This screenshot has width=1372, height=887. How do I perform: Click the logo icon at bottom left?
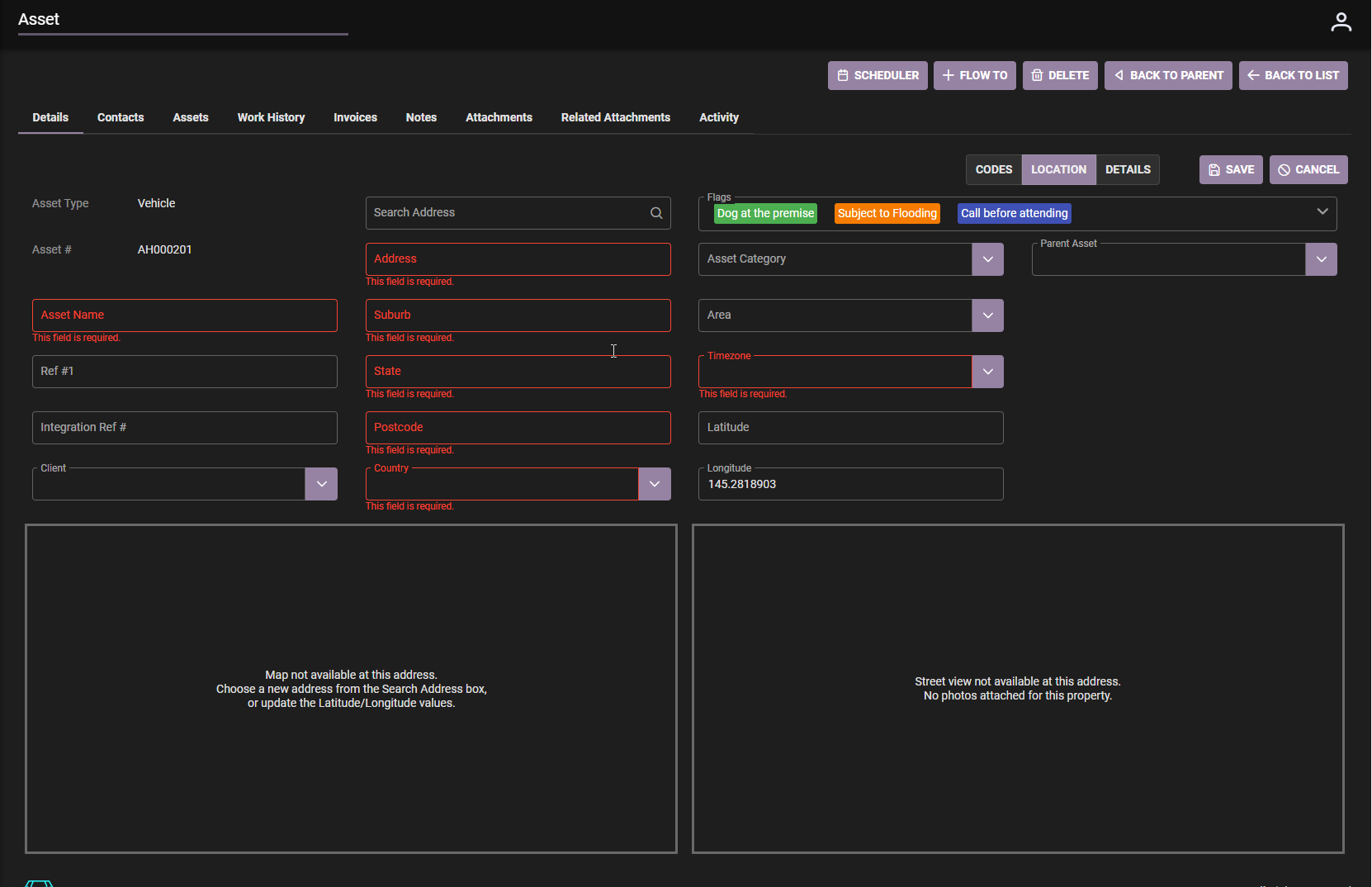39,883
